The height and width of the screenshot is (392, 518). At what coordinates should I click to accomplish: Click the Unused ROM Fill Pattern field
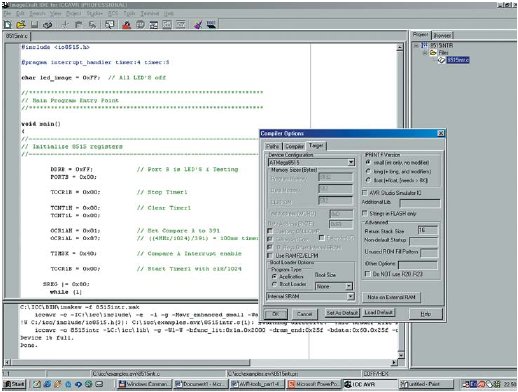click(x=429, y=253)
